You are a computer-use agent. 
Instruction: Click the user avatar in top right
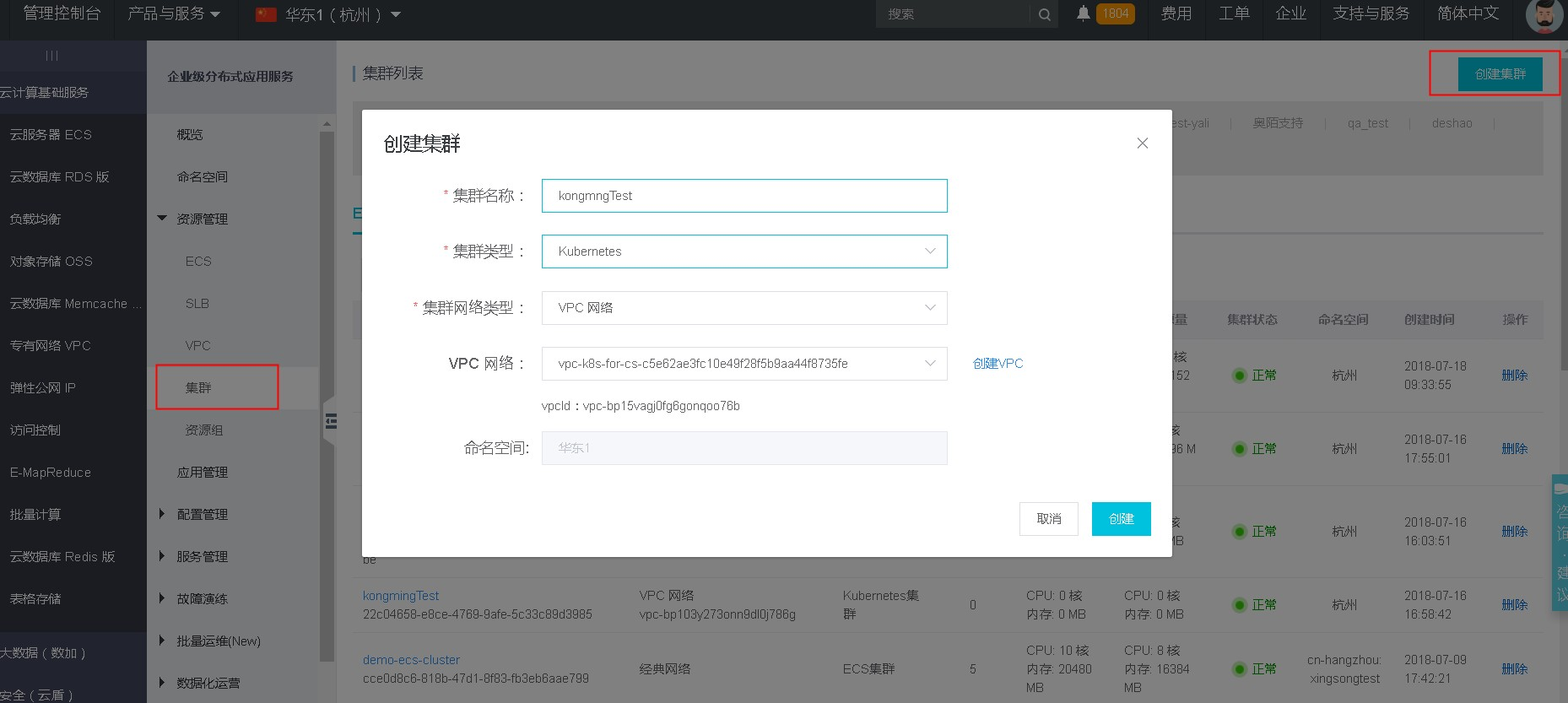1544,16
